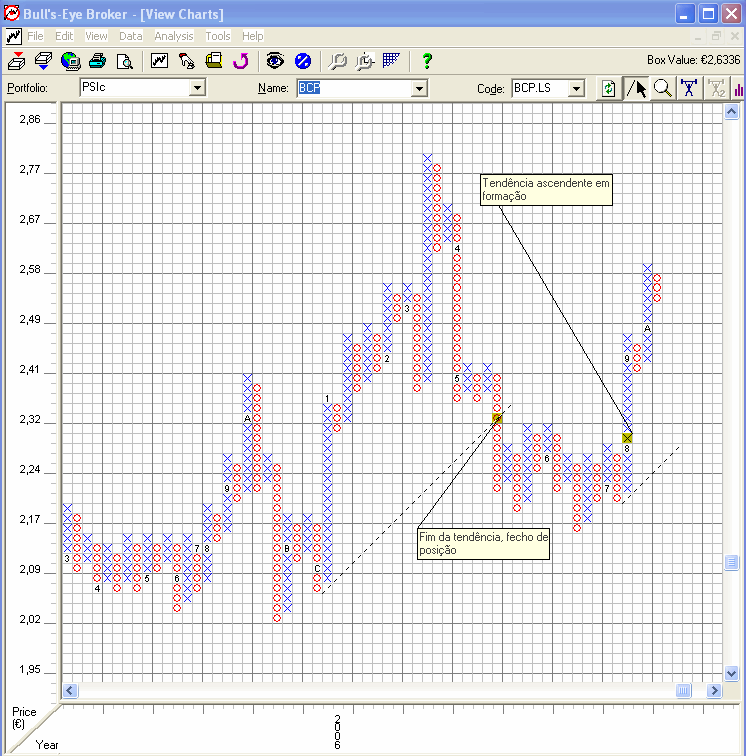746x756 pixels.
Task: Click the chart view icon in toolbar
Action: coord(159,60)
